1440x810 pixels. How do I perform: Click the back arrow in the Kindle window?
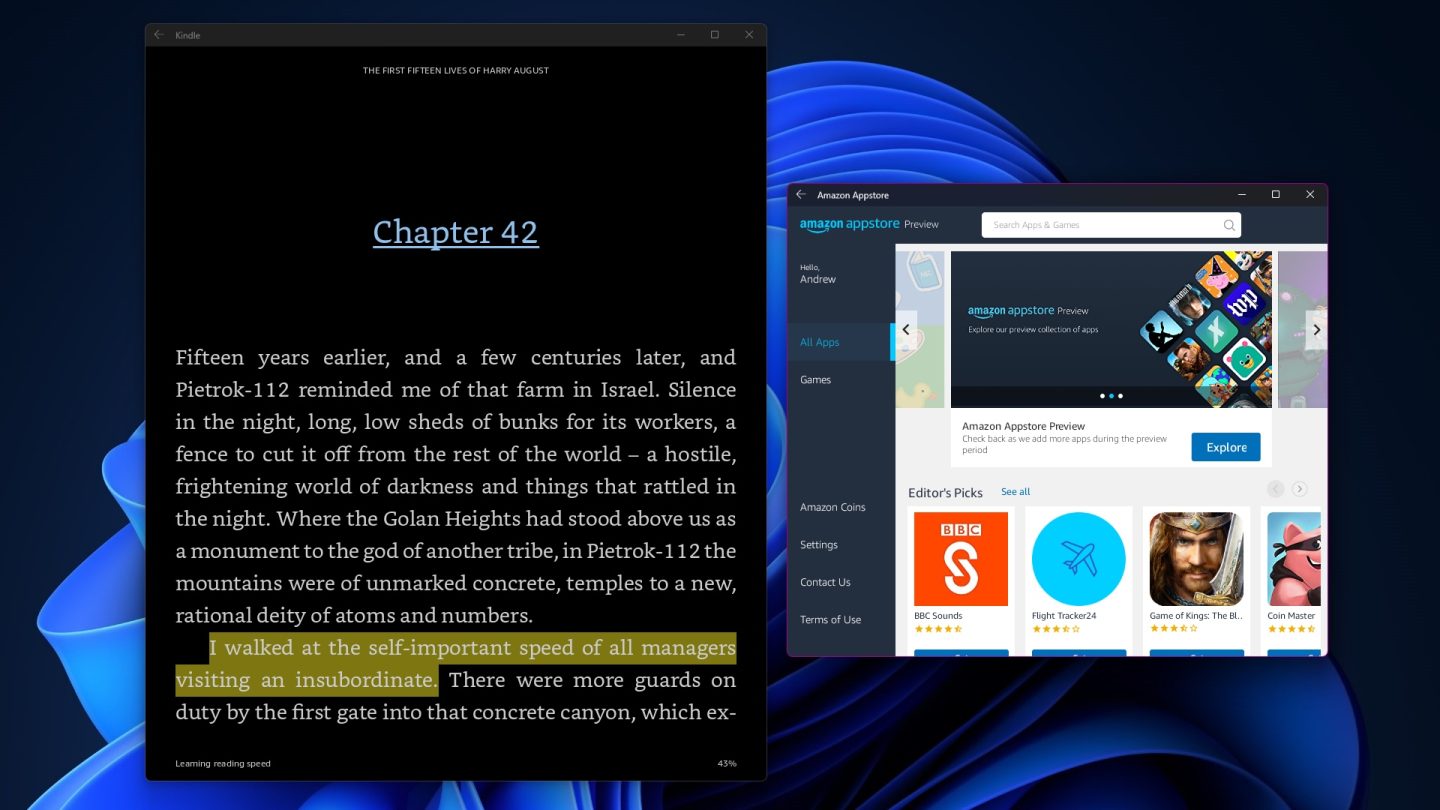point(160,34)
